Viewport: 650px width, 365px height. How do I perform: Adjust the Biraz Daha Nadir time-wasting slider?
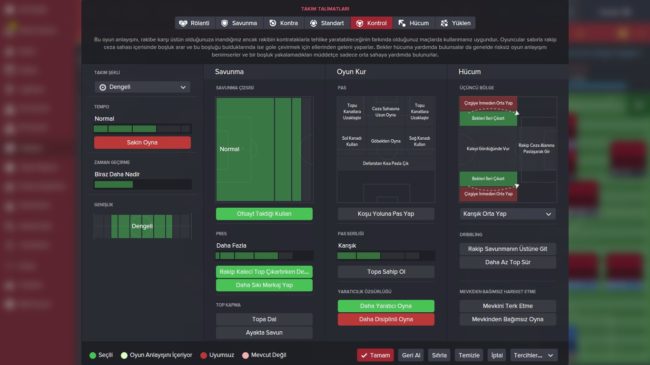143,185
